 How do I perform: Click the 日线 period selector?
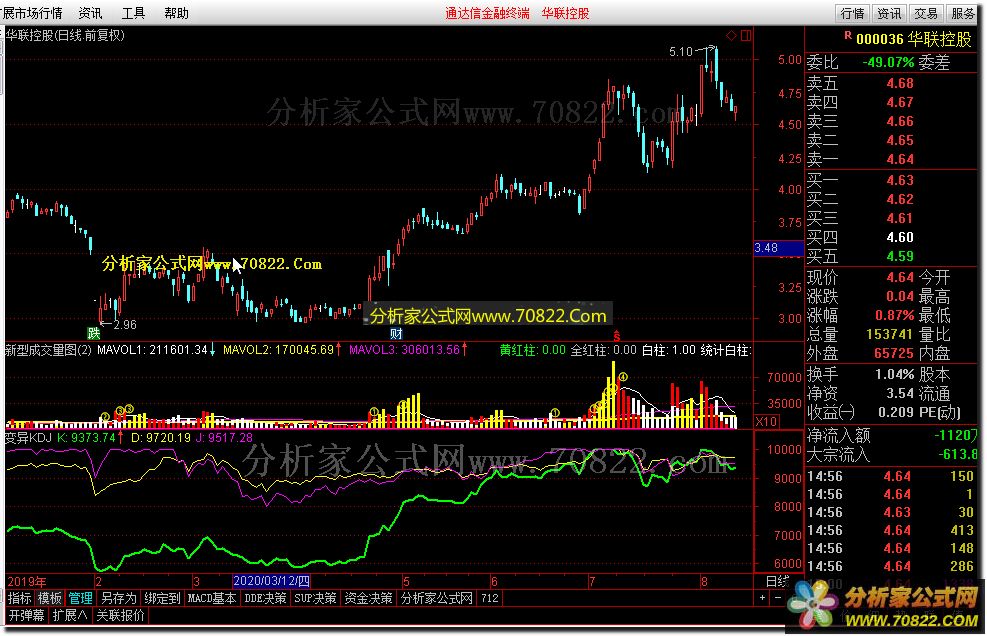click(x=778, y=581)
